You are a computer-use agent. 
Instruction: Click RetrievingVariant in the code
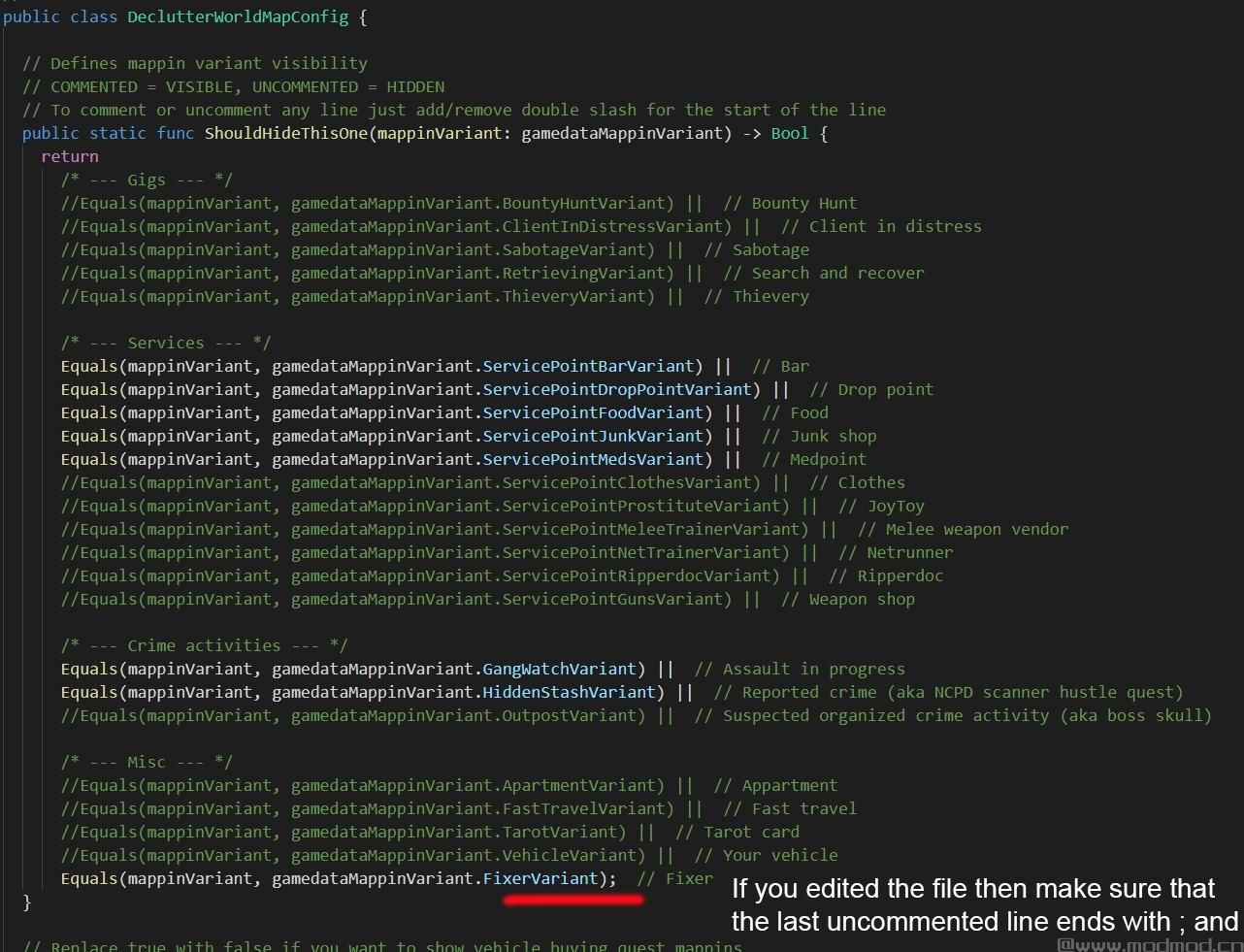coord(583,273)
